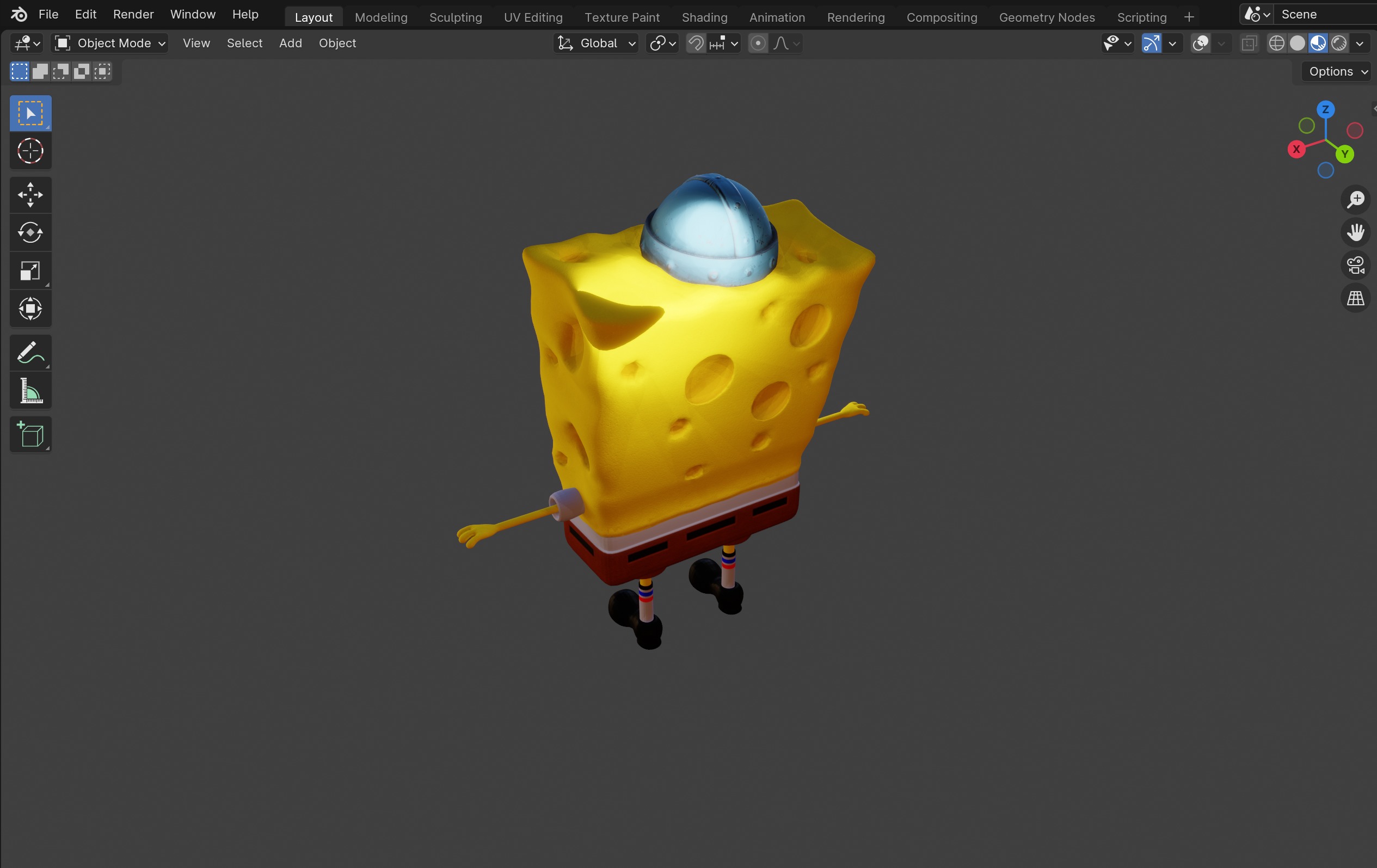Add a new workspace with plus
This screenshot has width=1377, height=868.
click(1189, 17)
